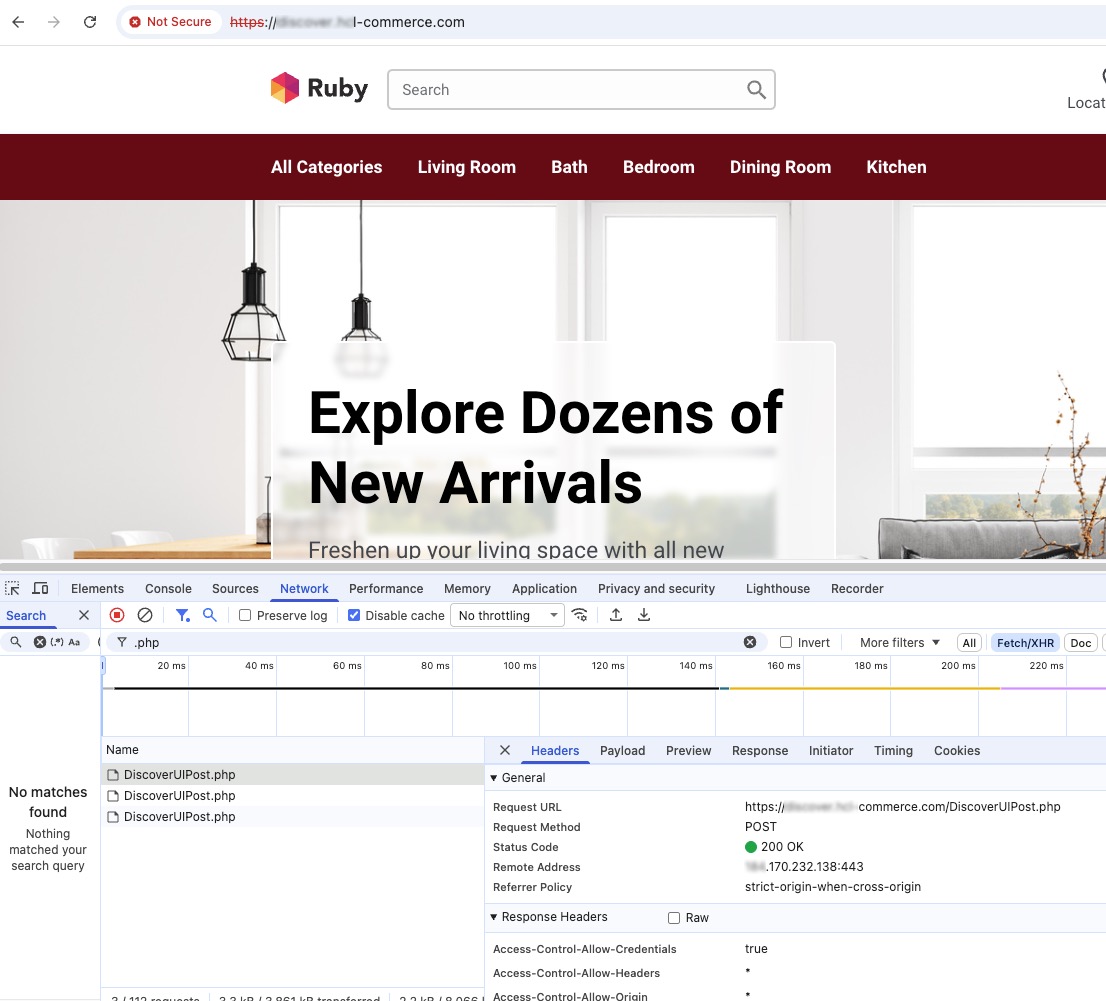The width and height of the screenshot is (1106, 1001).
Task: Select the inspect element cursor icon
Action: pos(12,588)
